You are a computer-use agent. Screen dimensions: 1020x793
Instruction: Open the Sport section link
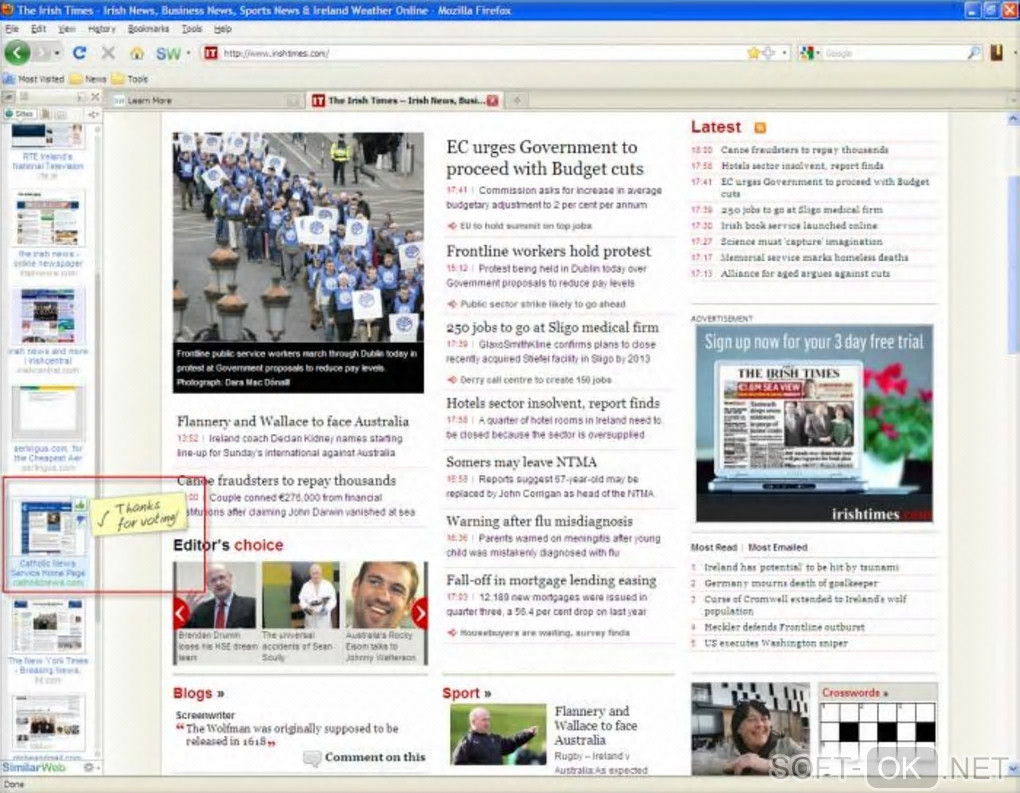466,693
